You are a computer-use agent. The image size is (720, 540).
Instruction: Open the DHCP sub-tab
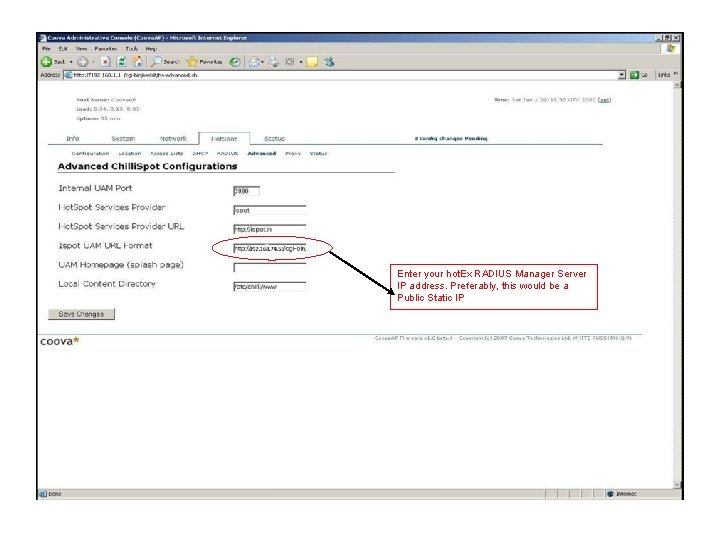click(200, 153)
